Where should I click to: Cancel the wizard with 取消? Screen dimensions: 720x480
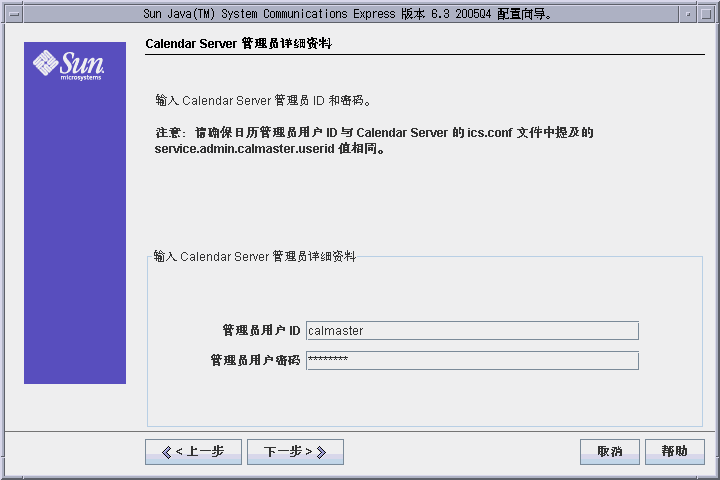click(x=610, y=452)
